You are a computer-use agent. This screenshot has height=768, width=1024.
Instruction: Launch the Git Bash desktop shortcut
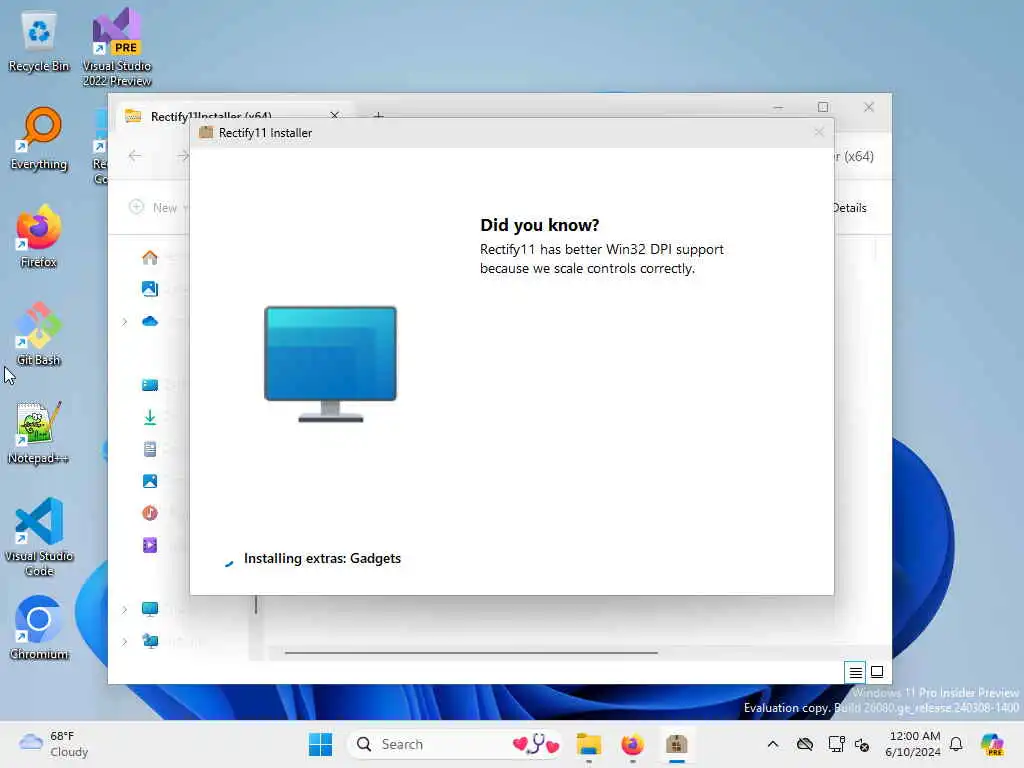tap(39, 334)
